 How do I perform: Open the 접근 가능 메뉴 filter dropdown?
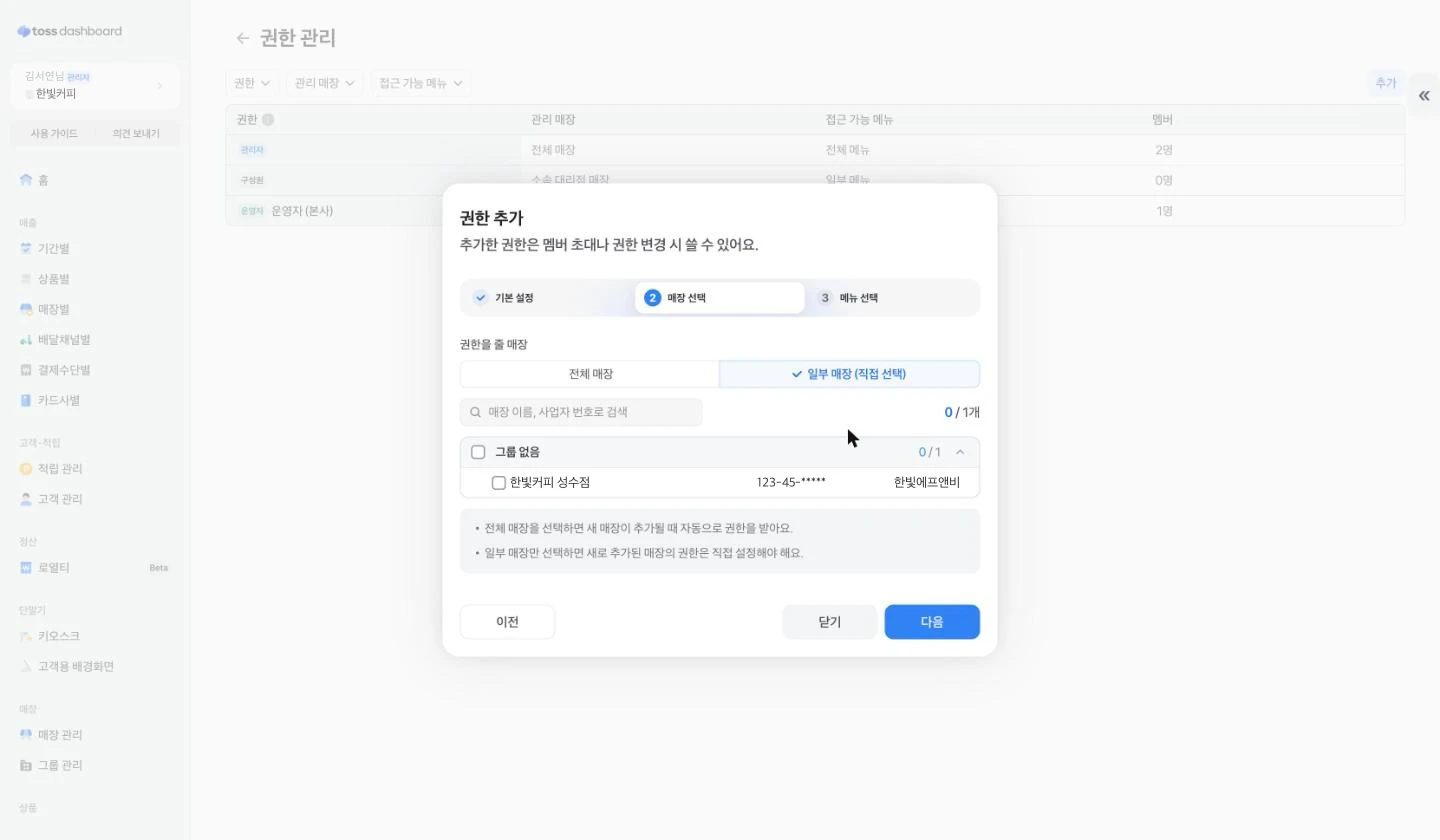coord(420,83)
